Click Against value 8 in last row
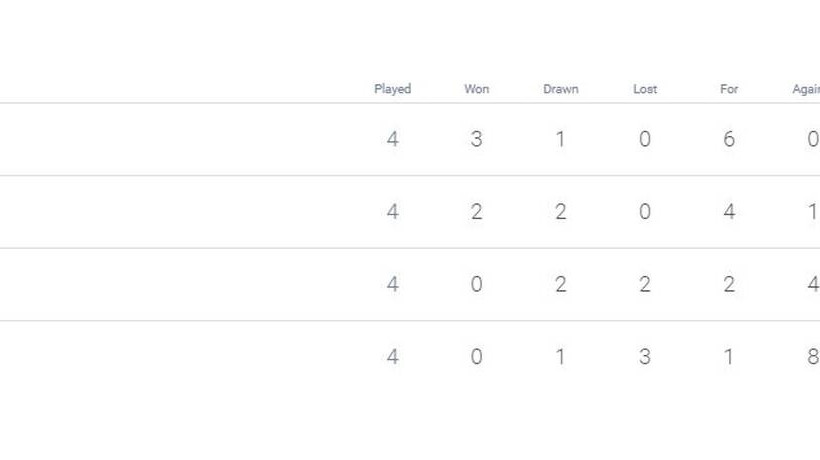This screenshot has width=820, height=460. point(812,356)
